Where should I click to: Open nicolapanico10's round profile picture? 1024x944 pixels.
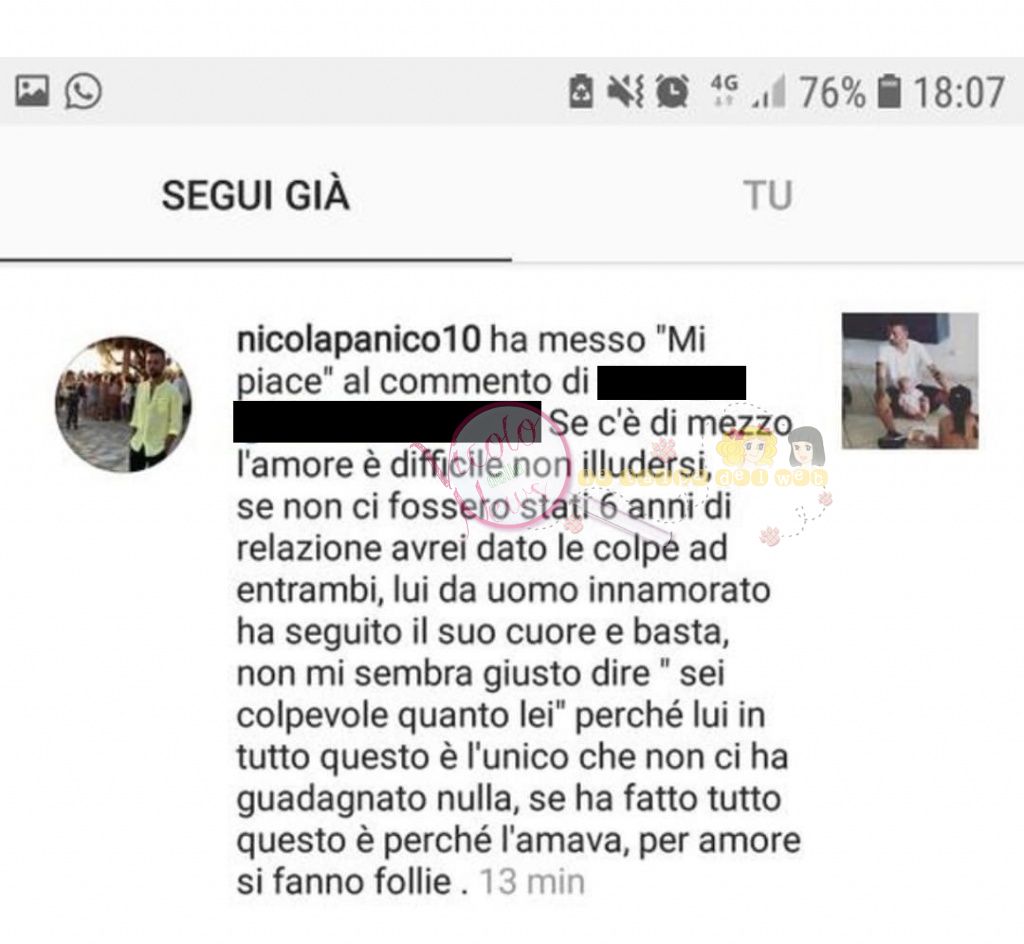pyautogui.click(x=123, y=405)
